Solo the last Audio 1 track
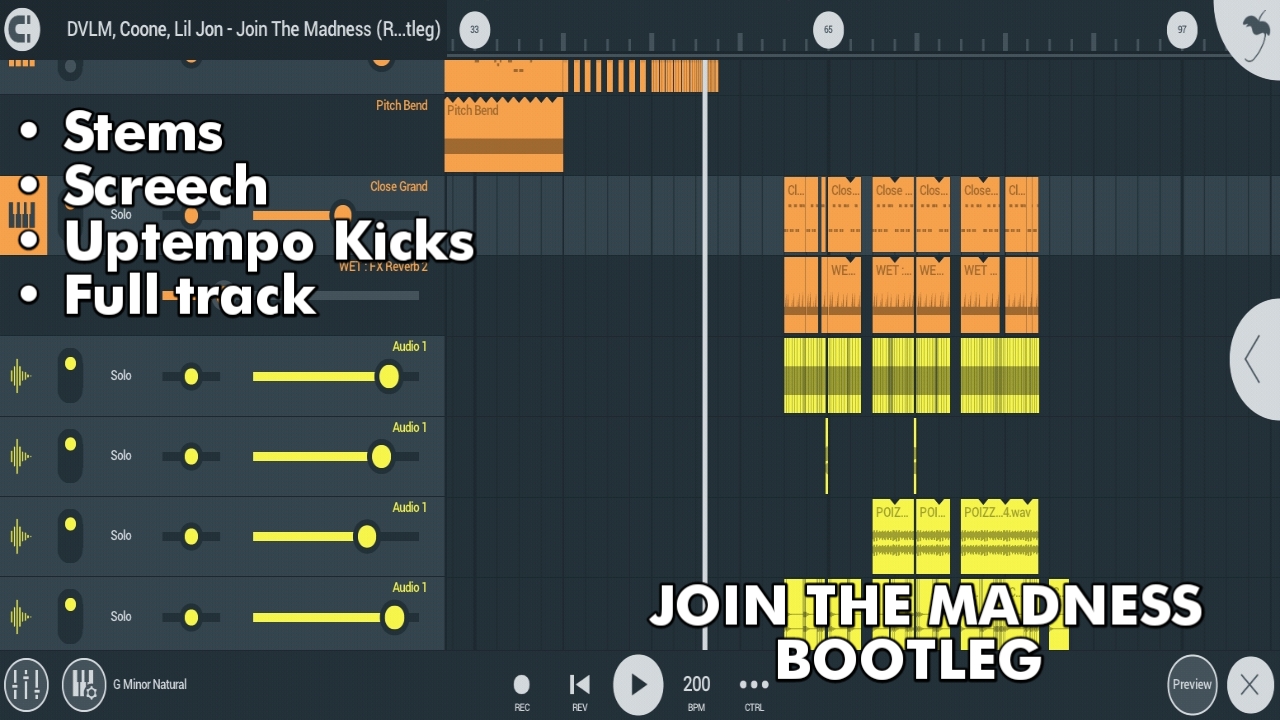The height and width of the screenshot is (720, 1280). coord(121,616)
